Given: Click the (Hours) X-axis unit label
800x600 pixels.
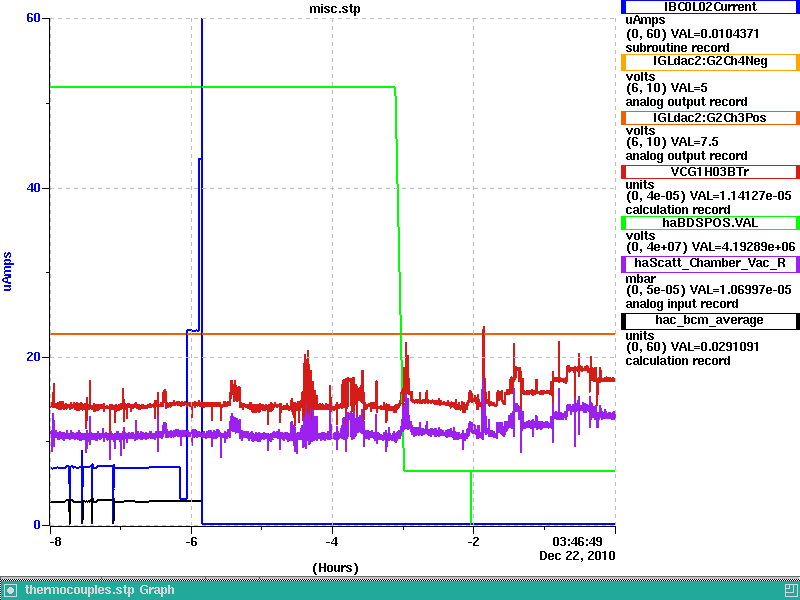Looking at the screenshot, I should pos(335,568).
